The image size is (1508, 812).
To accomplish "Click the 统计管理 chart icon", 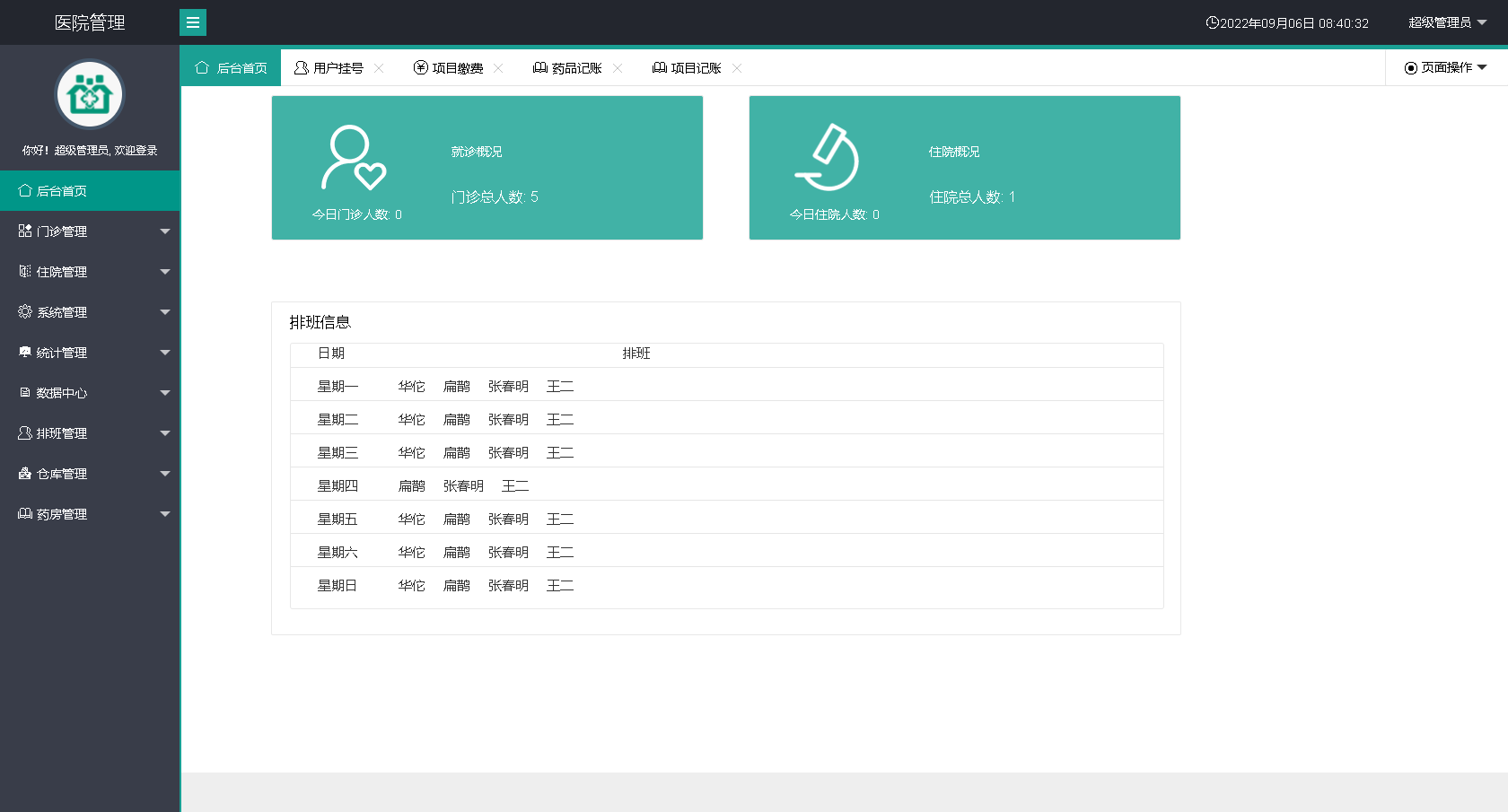I will pos(25,352).
